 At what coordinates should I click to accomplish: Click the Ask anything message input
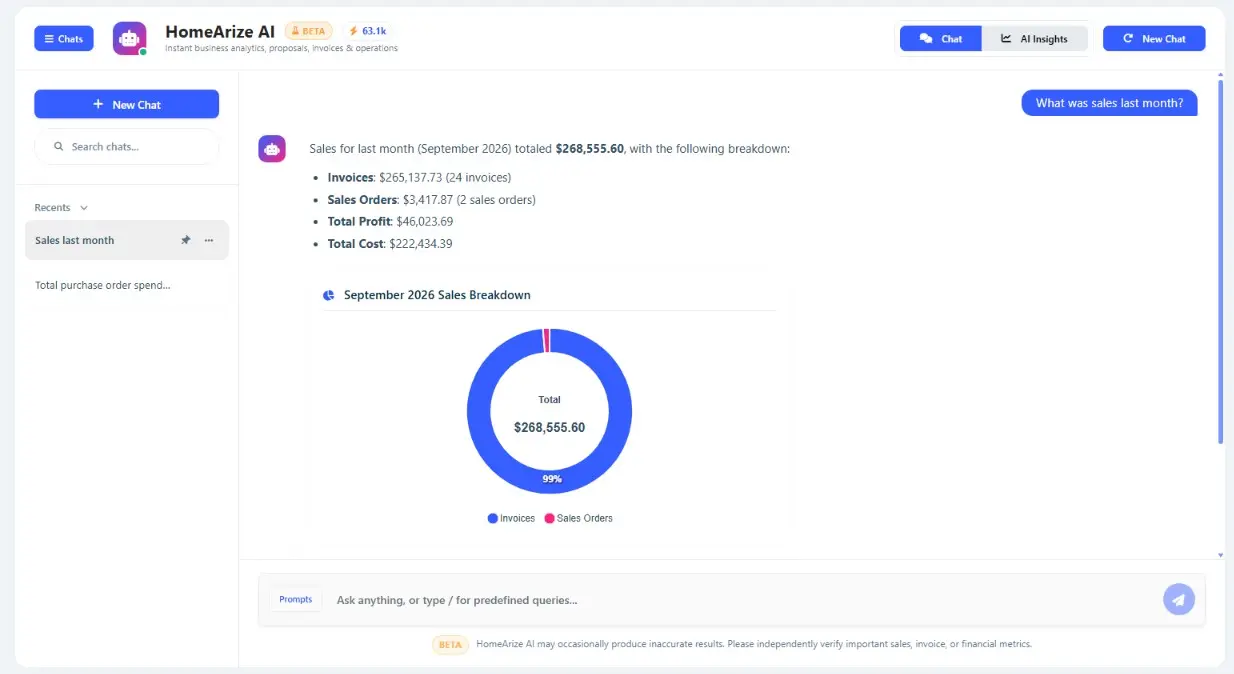[740, 600]
